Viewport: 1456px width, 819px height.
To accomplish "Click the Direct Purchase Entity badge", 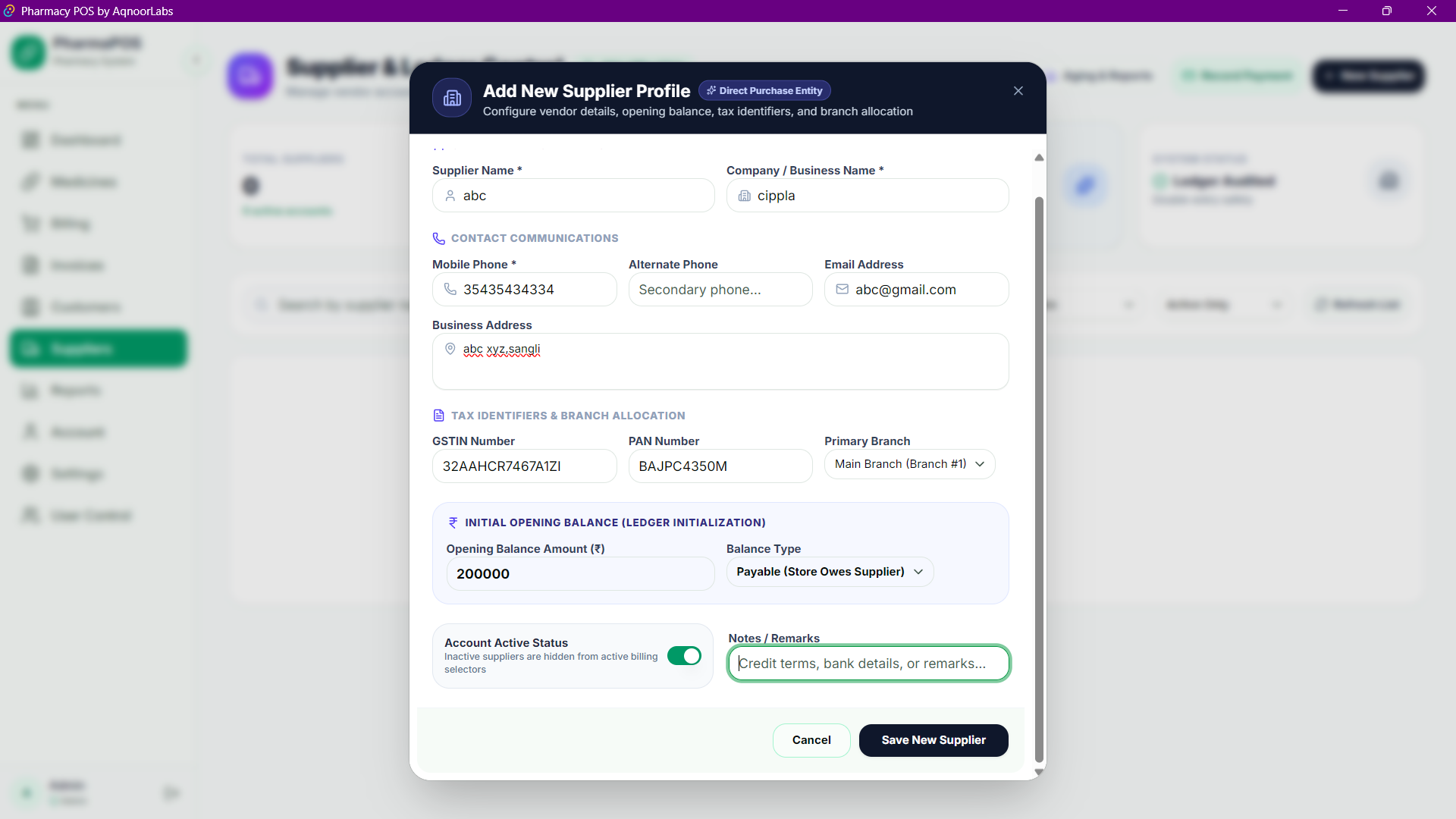I will [x=764, y=90].
